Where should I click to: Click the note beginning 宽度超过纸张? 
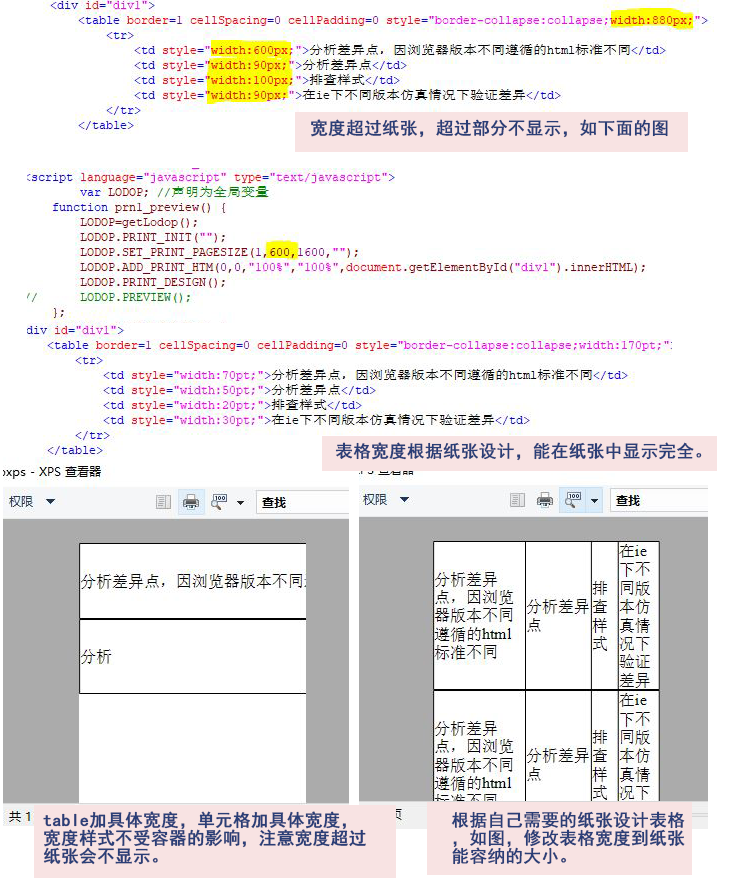click(490, 130)
